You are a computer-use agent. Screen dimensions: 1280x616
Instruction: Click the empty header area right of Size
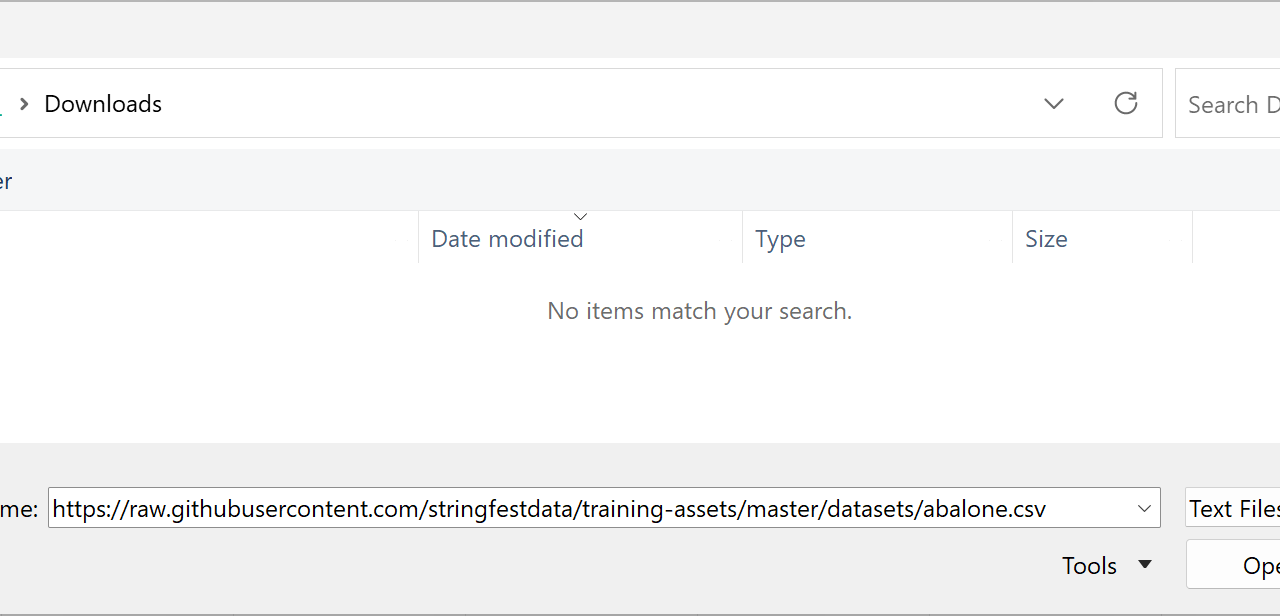1236,239
